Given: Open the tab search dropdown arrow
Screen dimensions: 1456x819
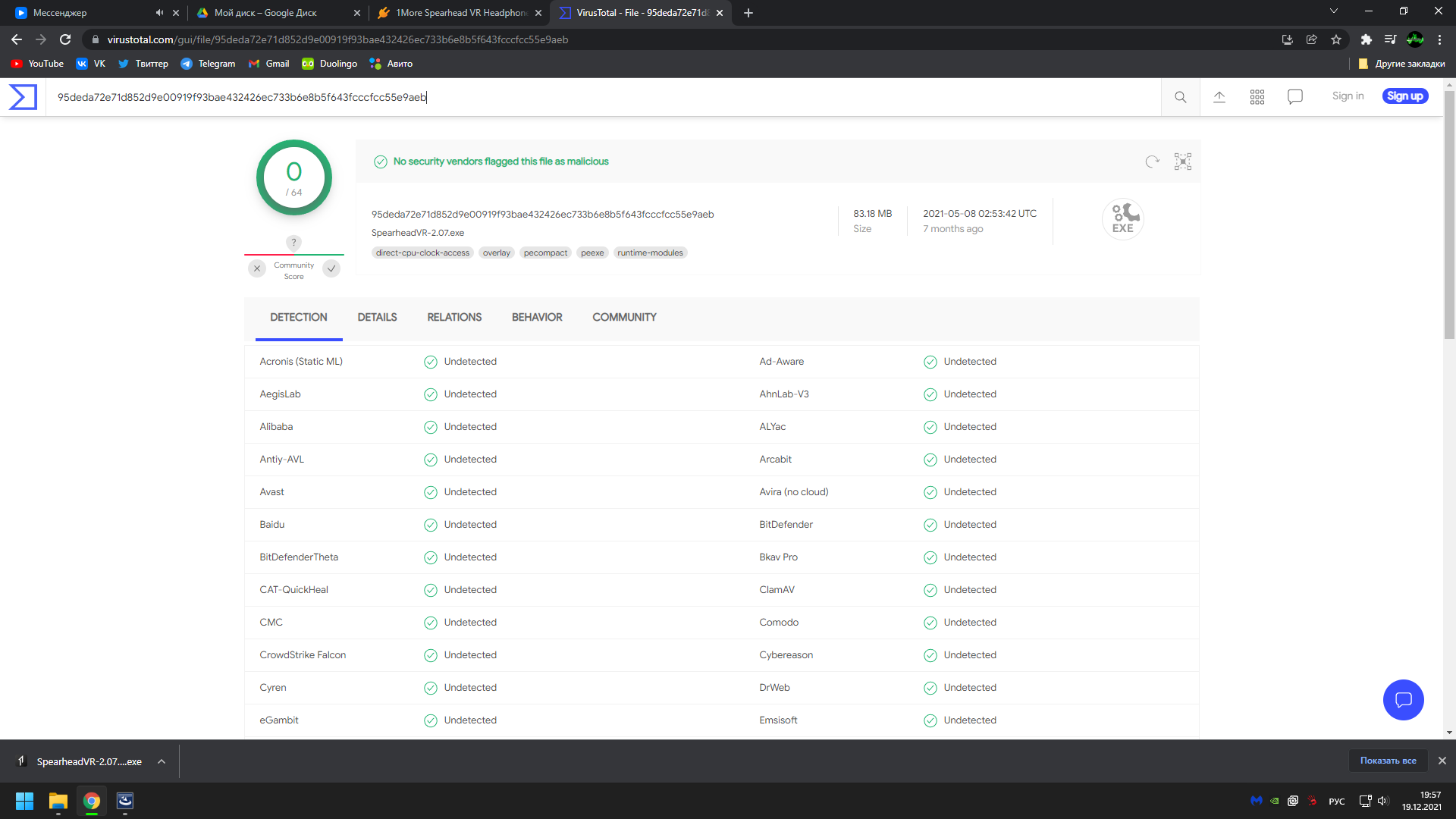Looking at the screenshot, I should coord(1334,11).
